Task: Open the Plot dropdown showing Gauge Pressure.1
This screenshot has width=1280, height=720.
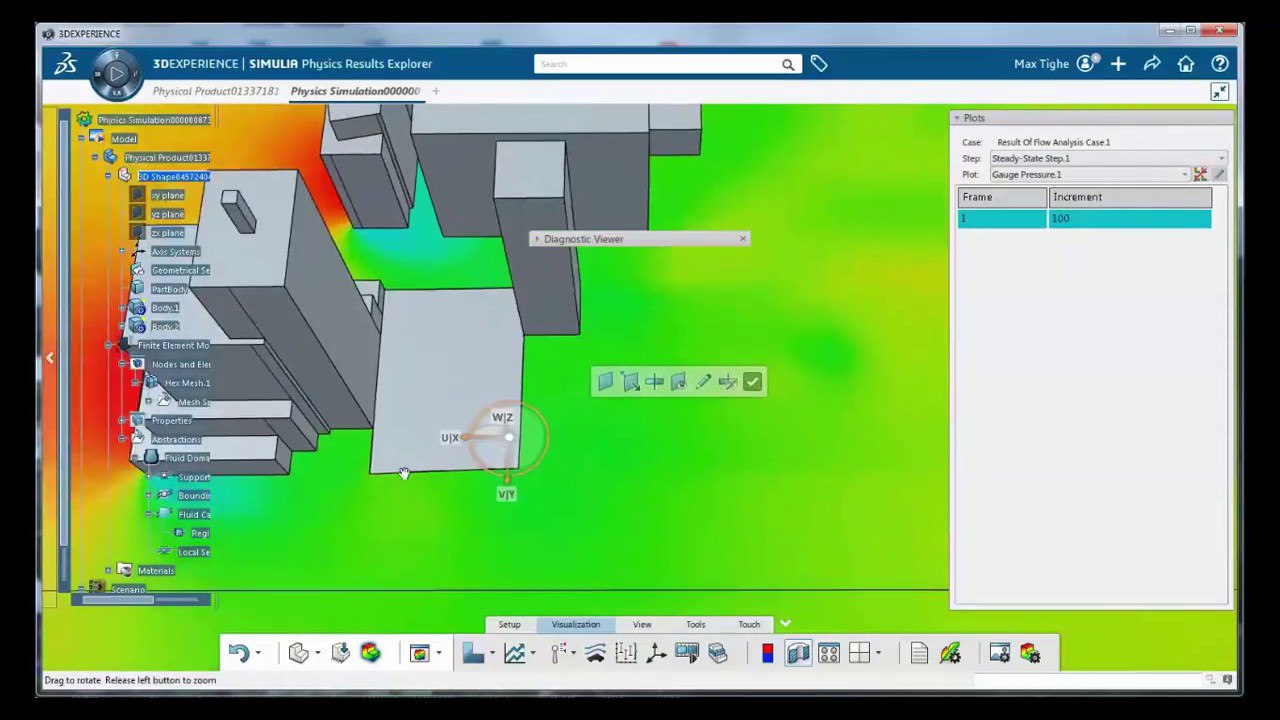Action: [x=1090, y=174]
